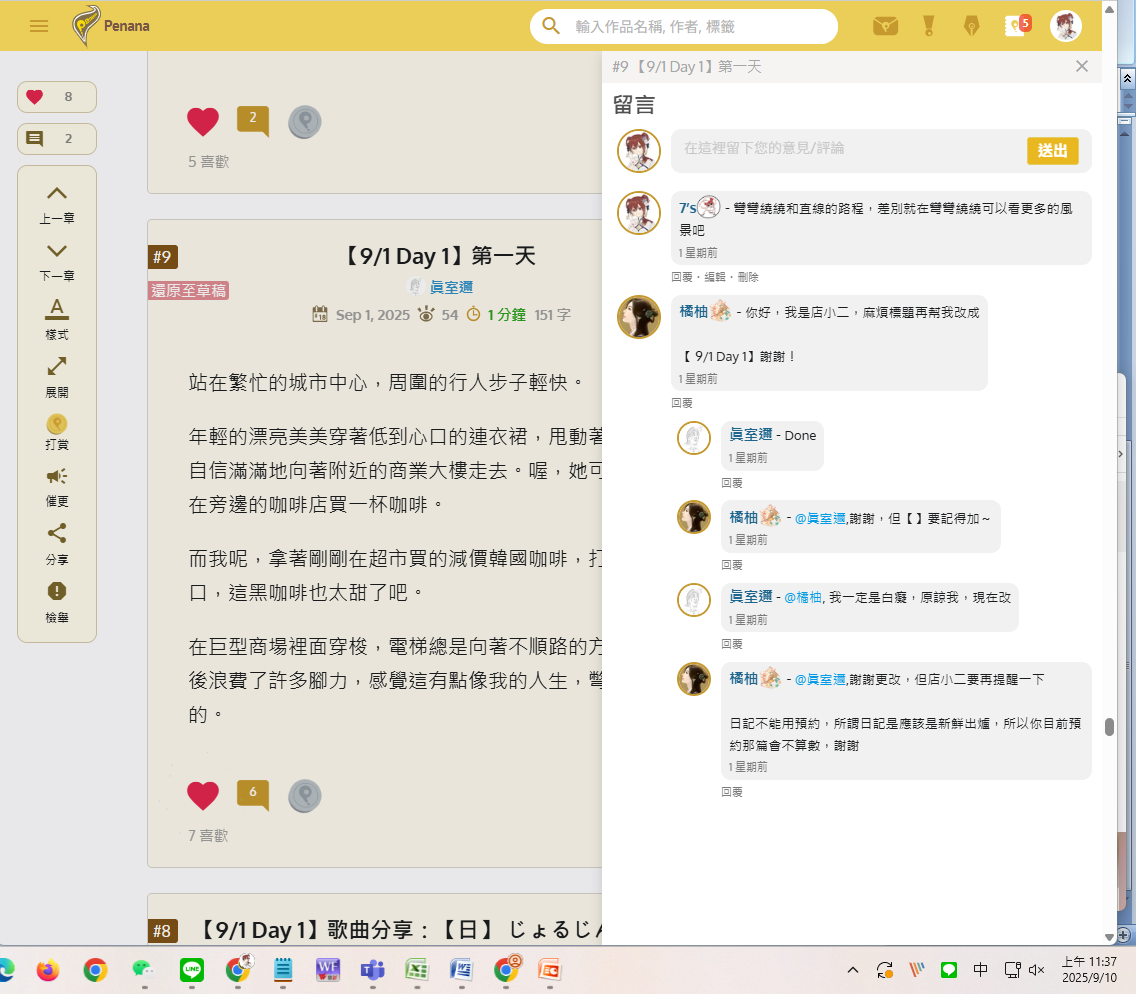Click the Penana logo

click(x=111, y=25)
